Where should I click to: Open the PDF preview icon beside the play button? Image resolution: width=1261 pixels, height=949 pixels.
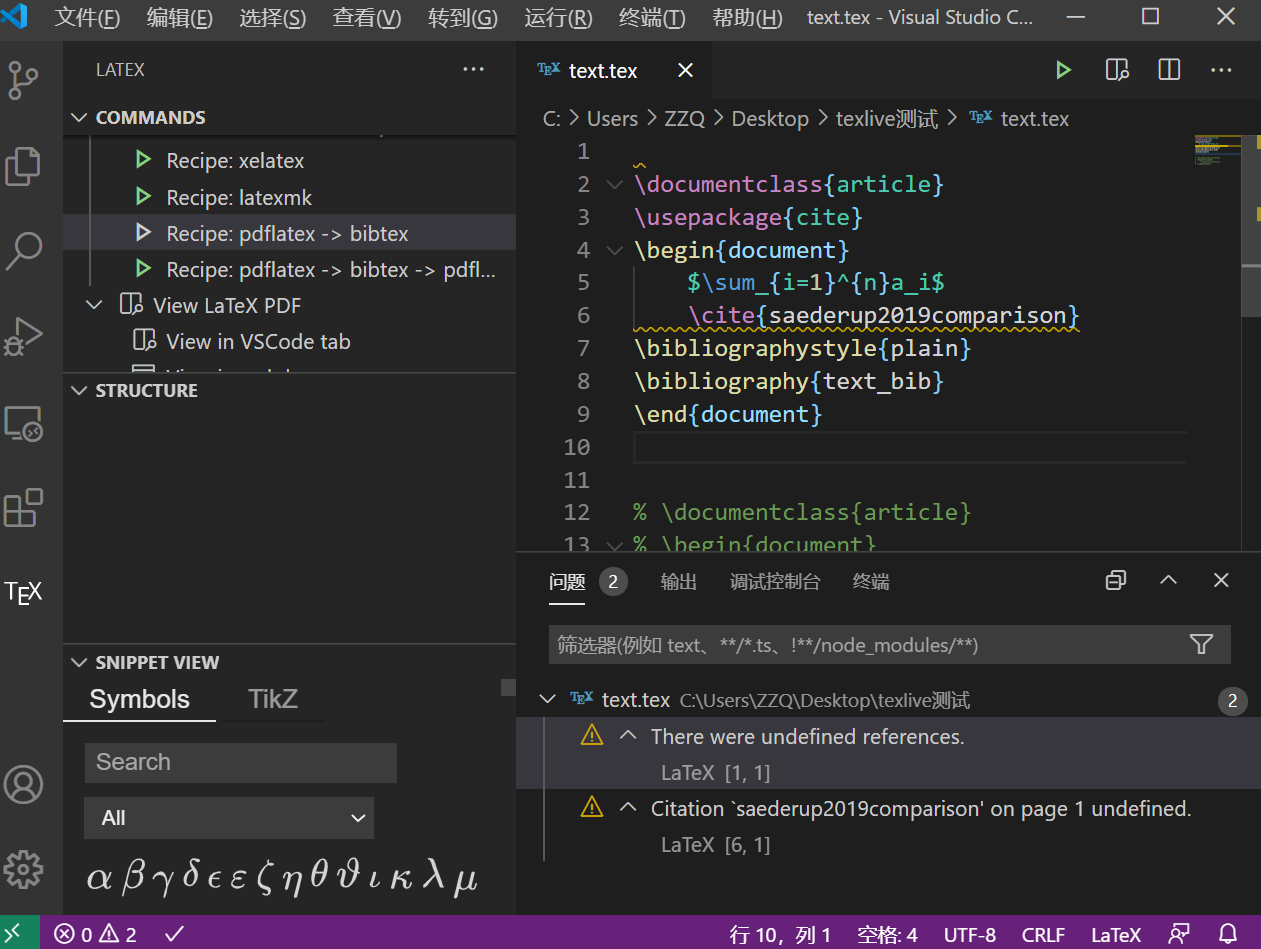(1116, 70)
